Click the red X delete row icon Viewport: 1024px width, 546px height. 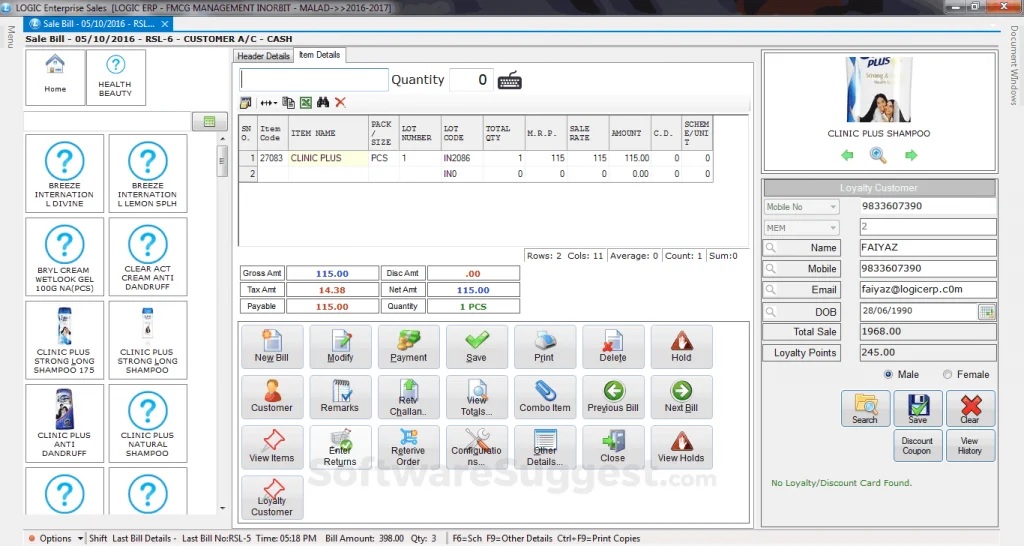coord(340,103)
